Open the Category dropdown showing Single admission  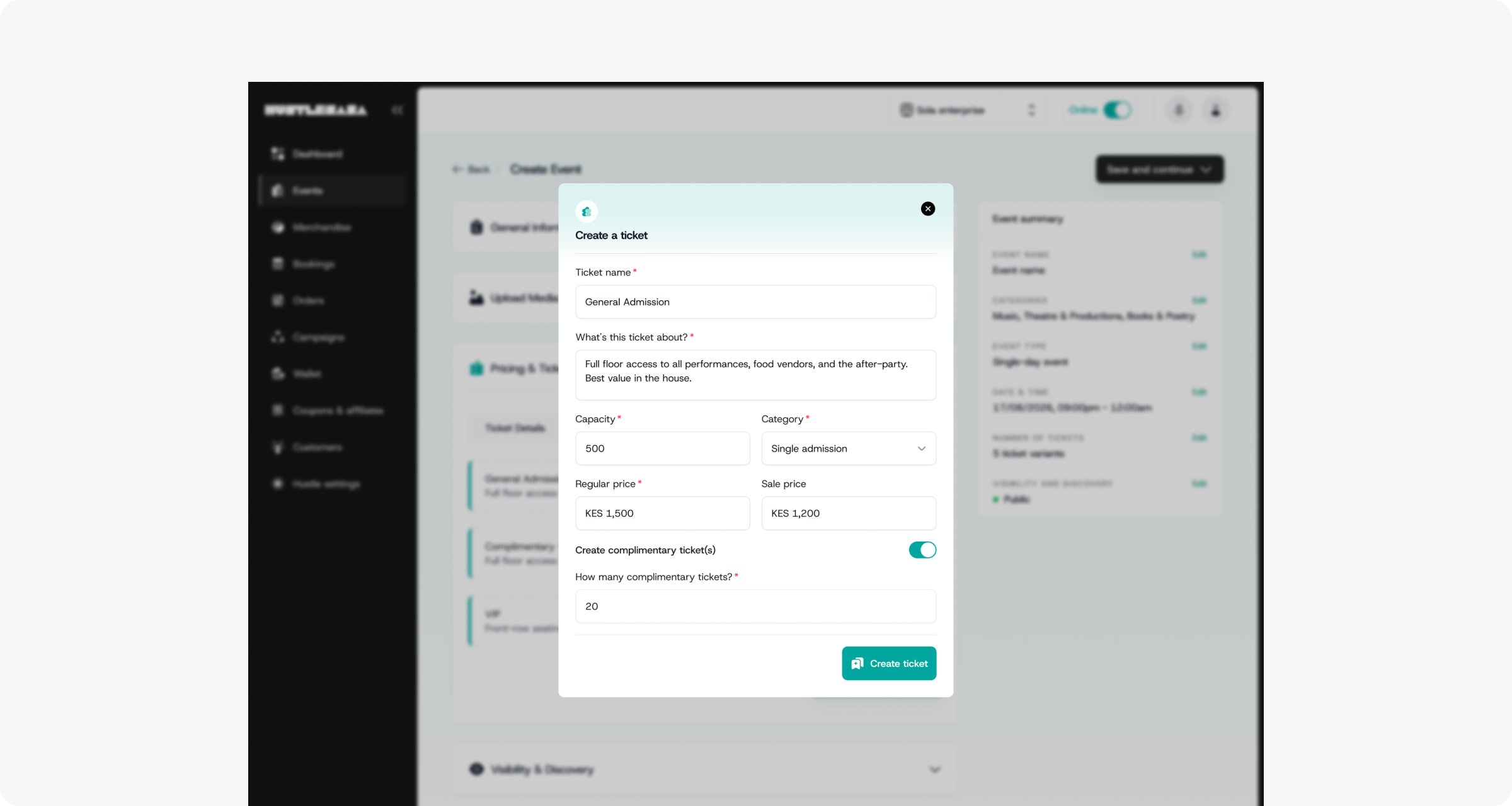click(x=849, y=448)
